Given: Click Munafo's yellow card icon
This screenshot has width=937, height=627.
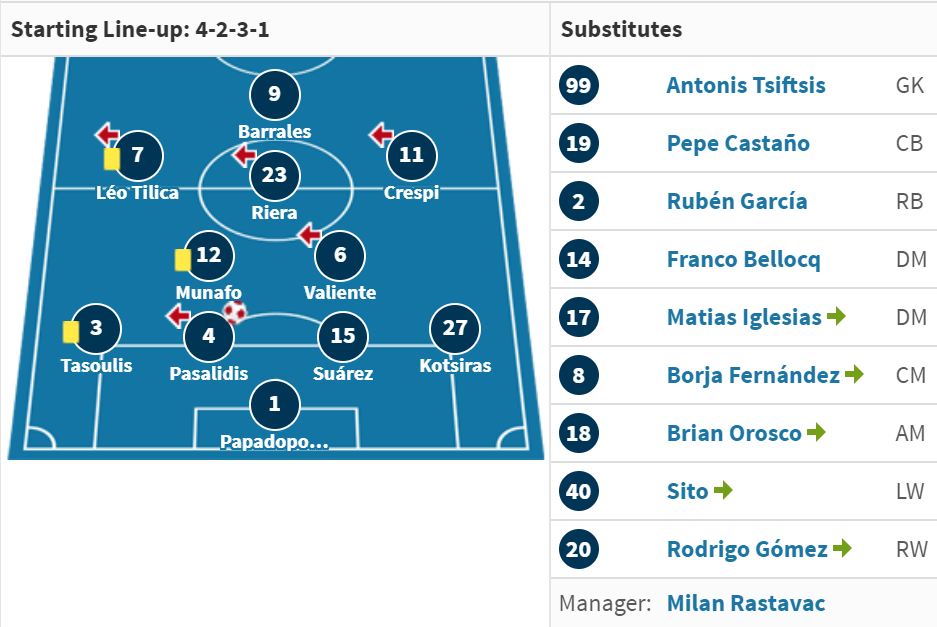Looking at the screenshot, I should click(182, 260).
